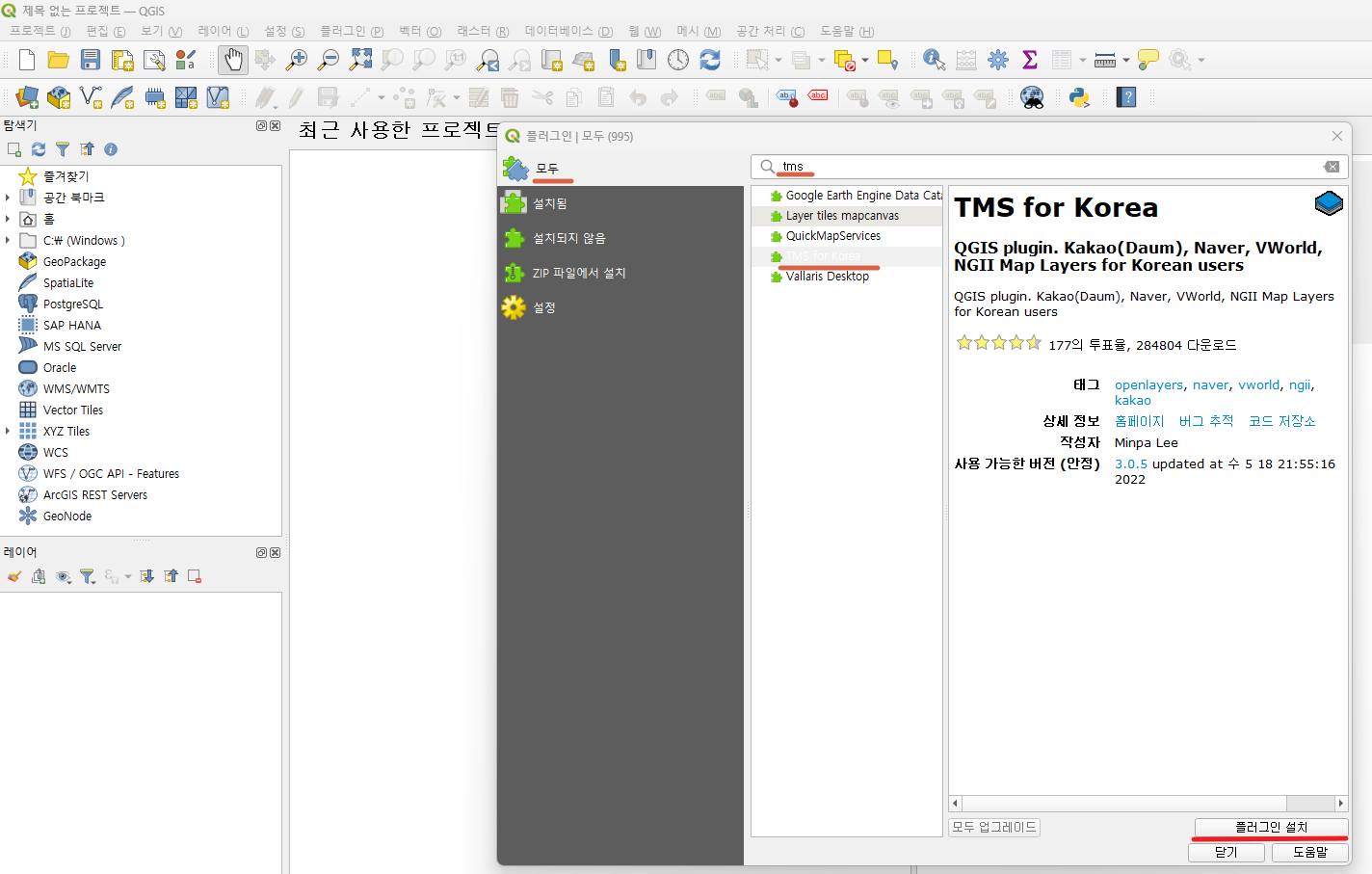Image resolution: width=1372 pixels, height=874 pixels.
Task: Refresh the Browser panel
Action: coord(39,149)
